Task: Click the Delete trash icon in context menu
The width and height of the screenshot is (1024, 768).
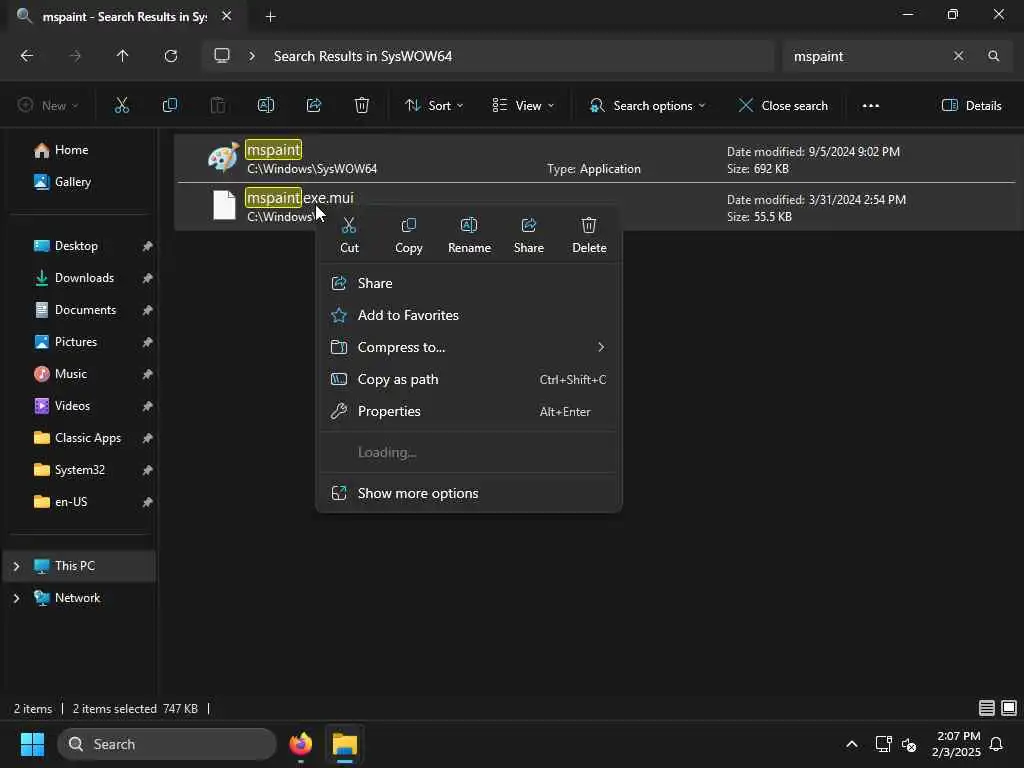Action: tap(588, 226)
